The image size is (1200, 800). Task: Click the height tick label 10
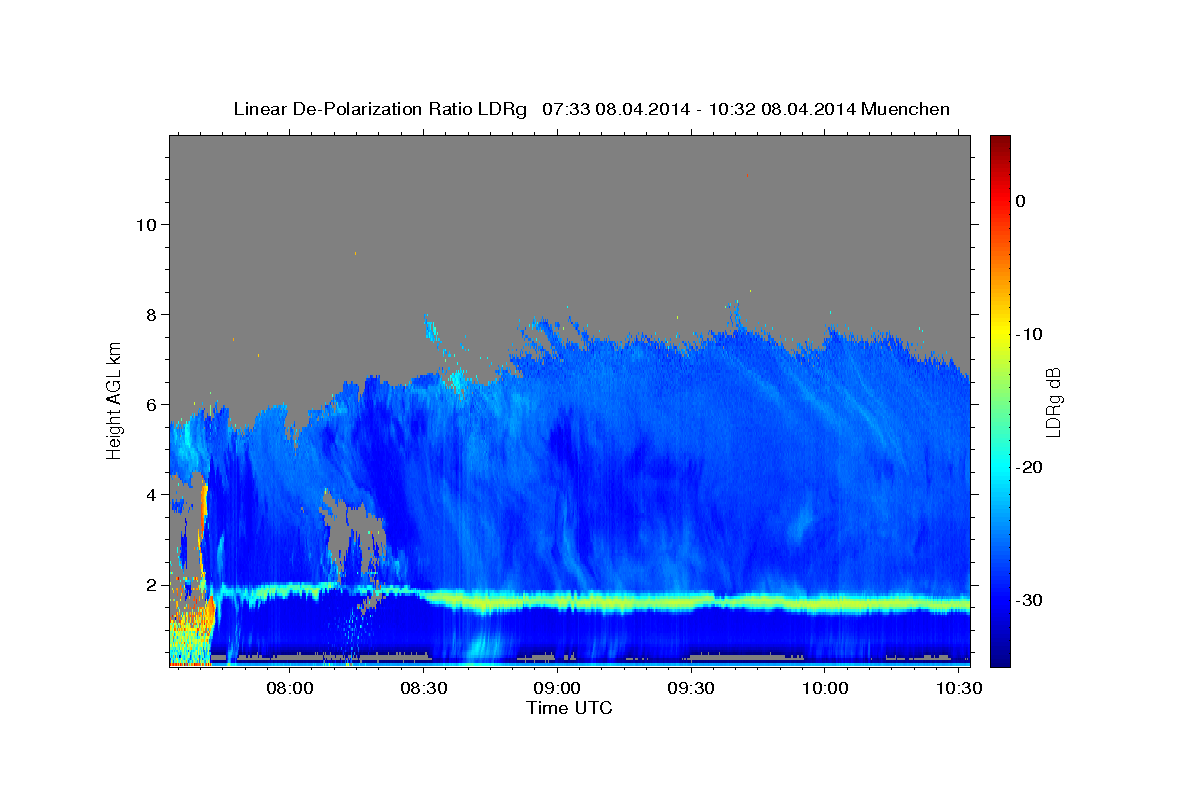pos(147,225)
